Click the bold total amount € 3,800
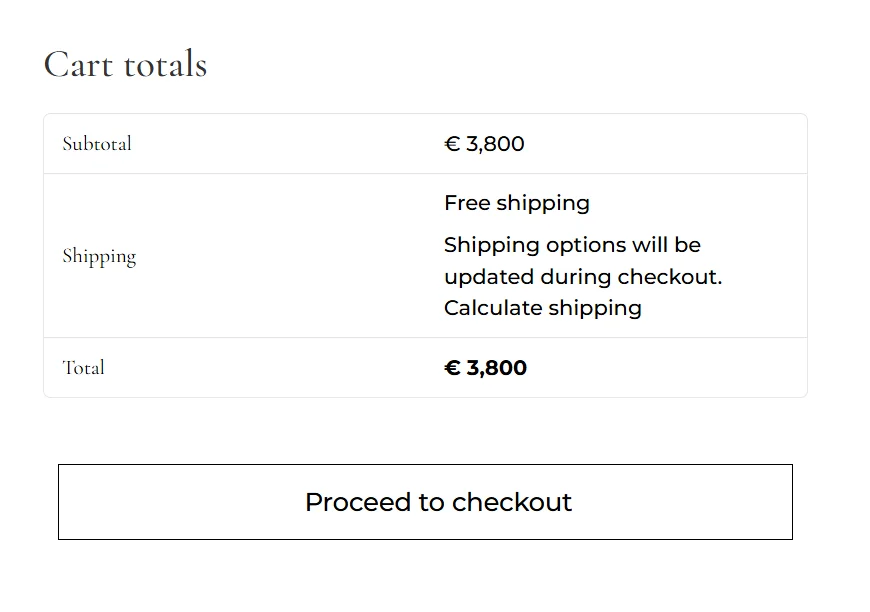 coord(485,368)
